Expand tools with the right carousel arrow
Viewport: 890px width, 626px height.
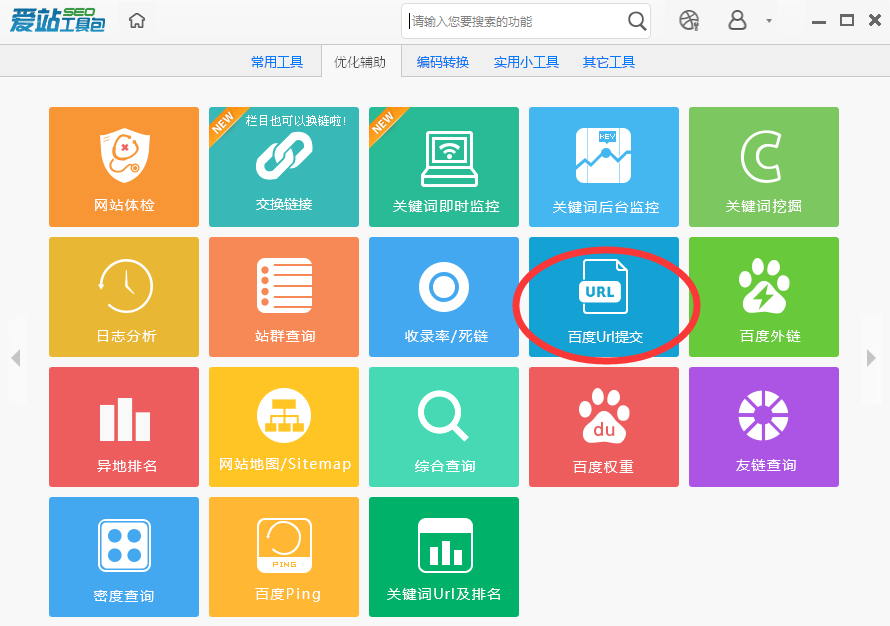(x=872, y=358)
